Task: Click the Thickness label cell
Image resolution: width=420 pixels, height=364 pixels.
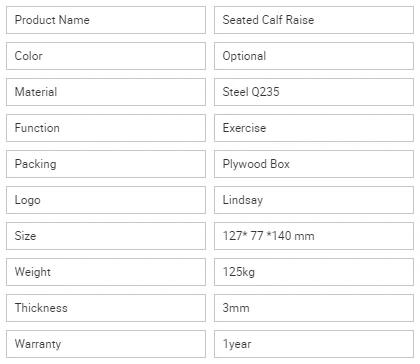Action: click(x=106, y=308)
